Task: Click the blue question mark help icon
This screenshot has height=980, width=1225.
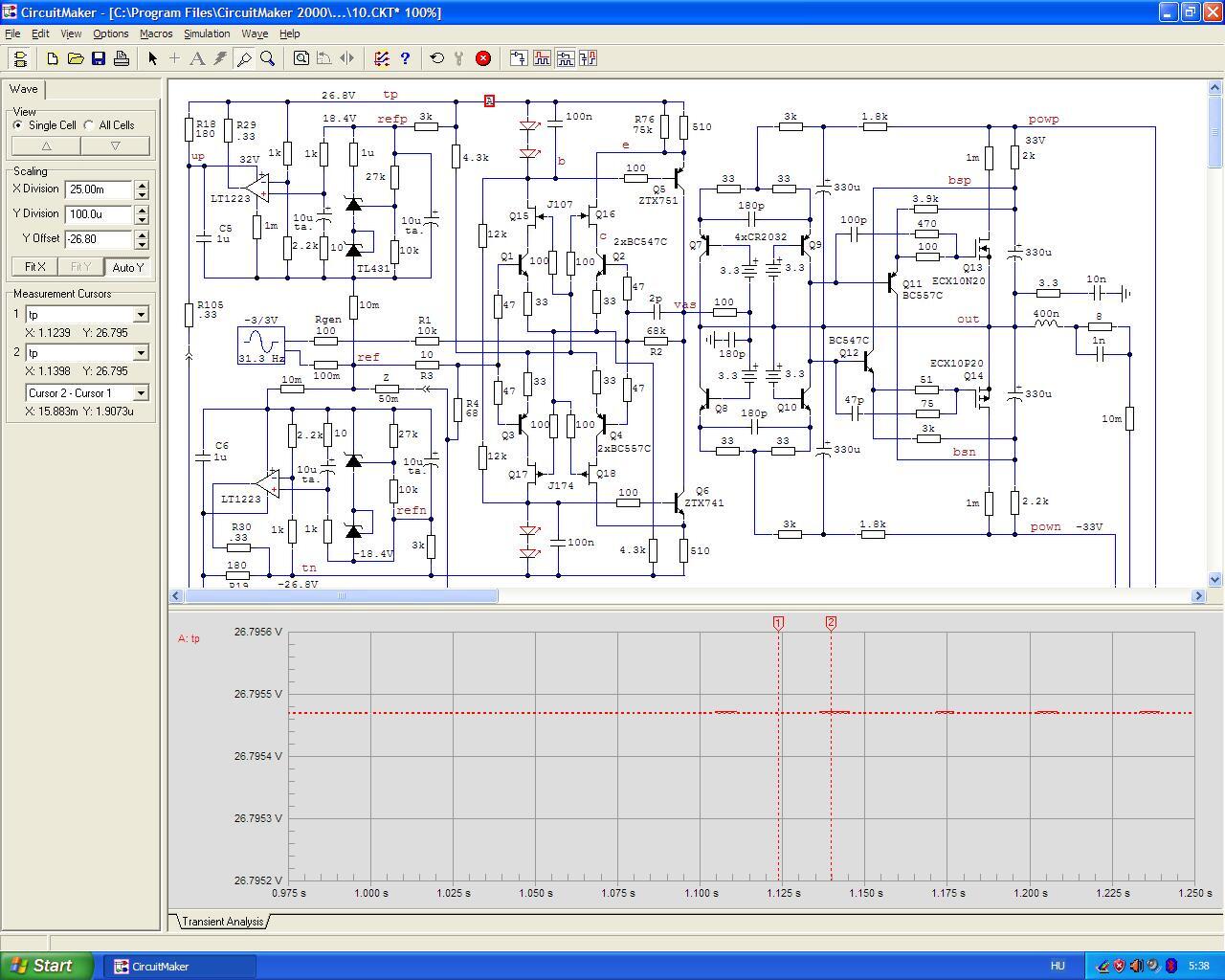Action: pos(405,58)
